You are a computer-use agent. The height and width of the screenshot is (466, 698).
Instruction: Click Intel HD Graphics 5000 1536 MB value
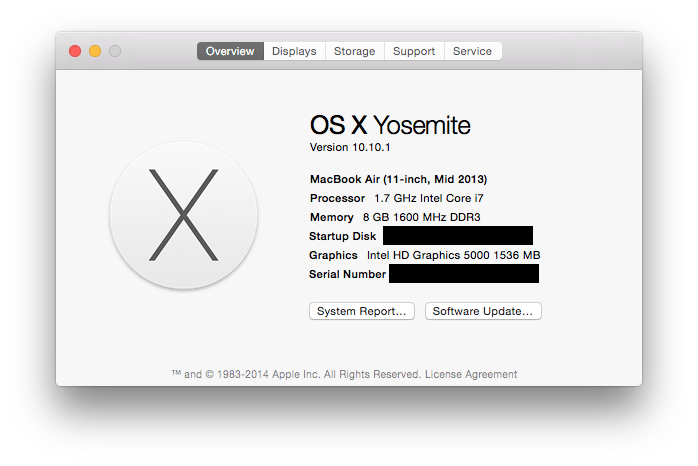pyautogui.click(x=453, y=255)
